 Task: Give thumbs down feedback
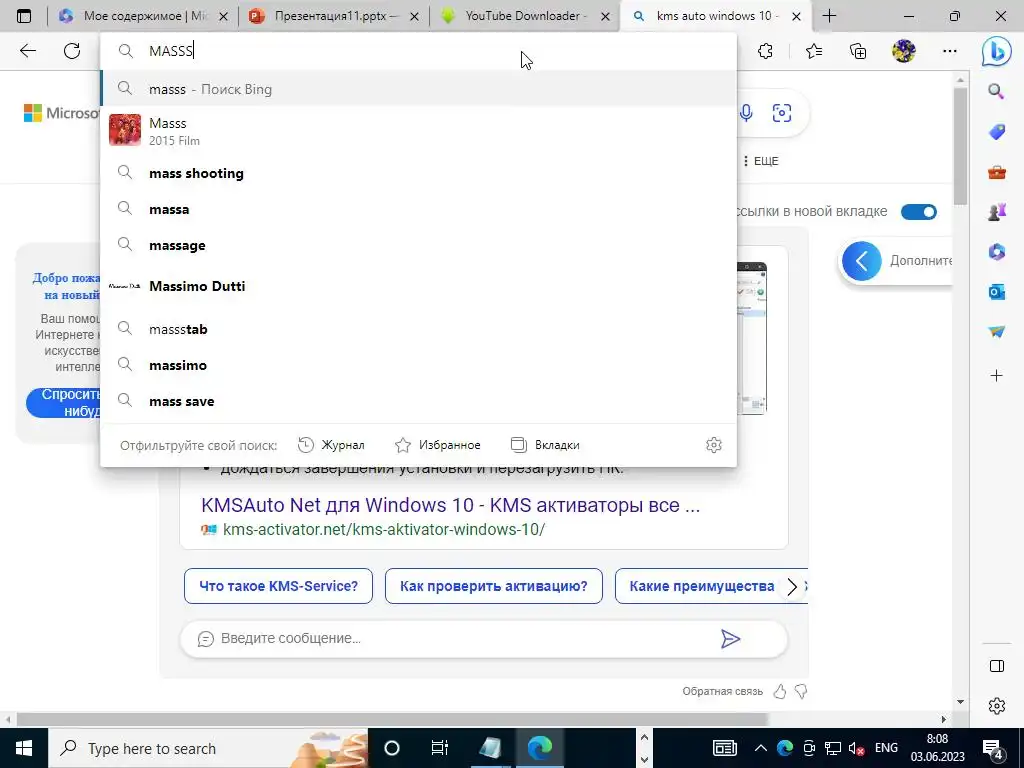coord(801,692)
